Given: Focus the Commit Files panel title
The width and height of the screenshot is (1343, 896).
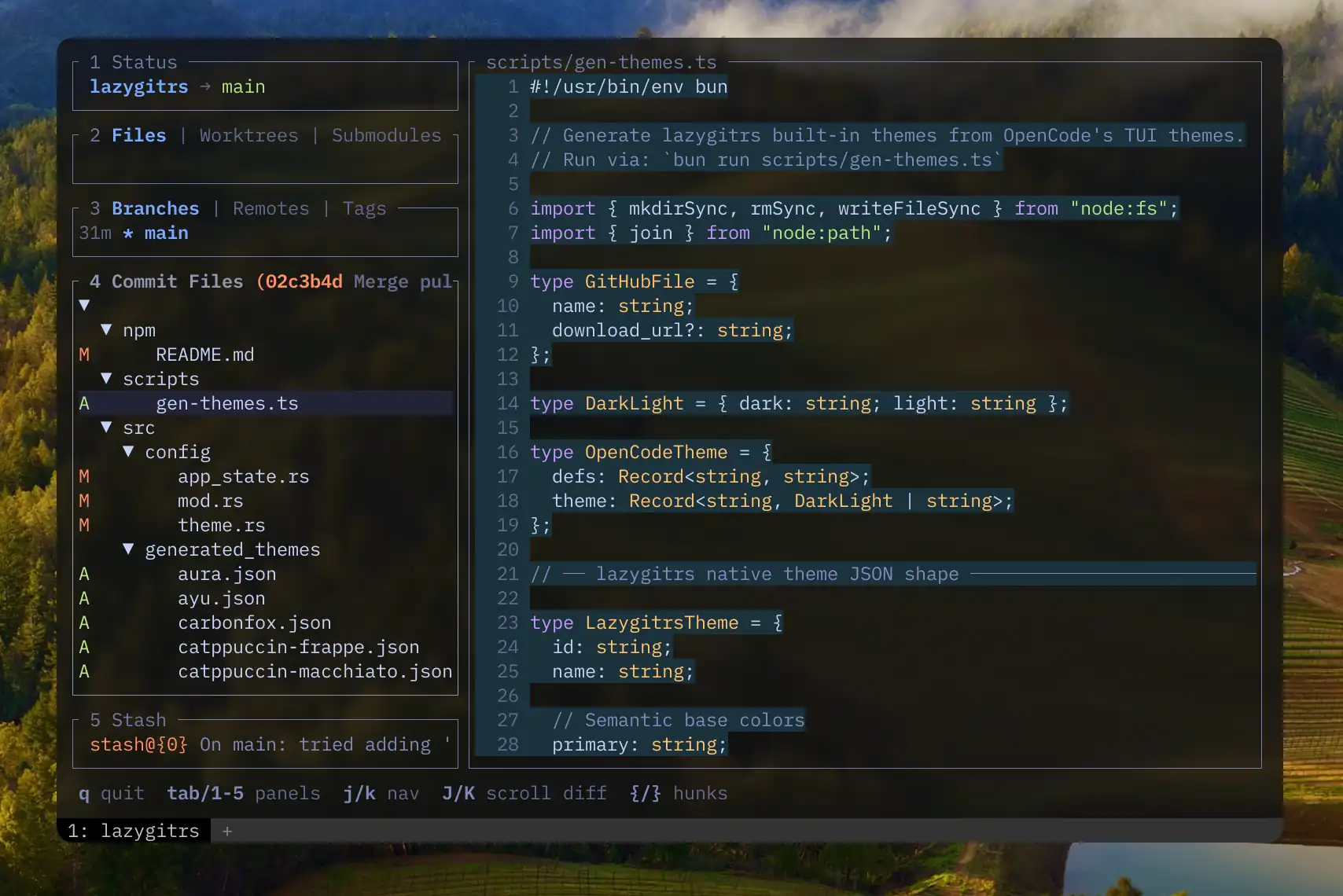Looking at the screenshot, I should click(x=167, y=281).
